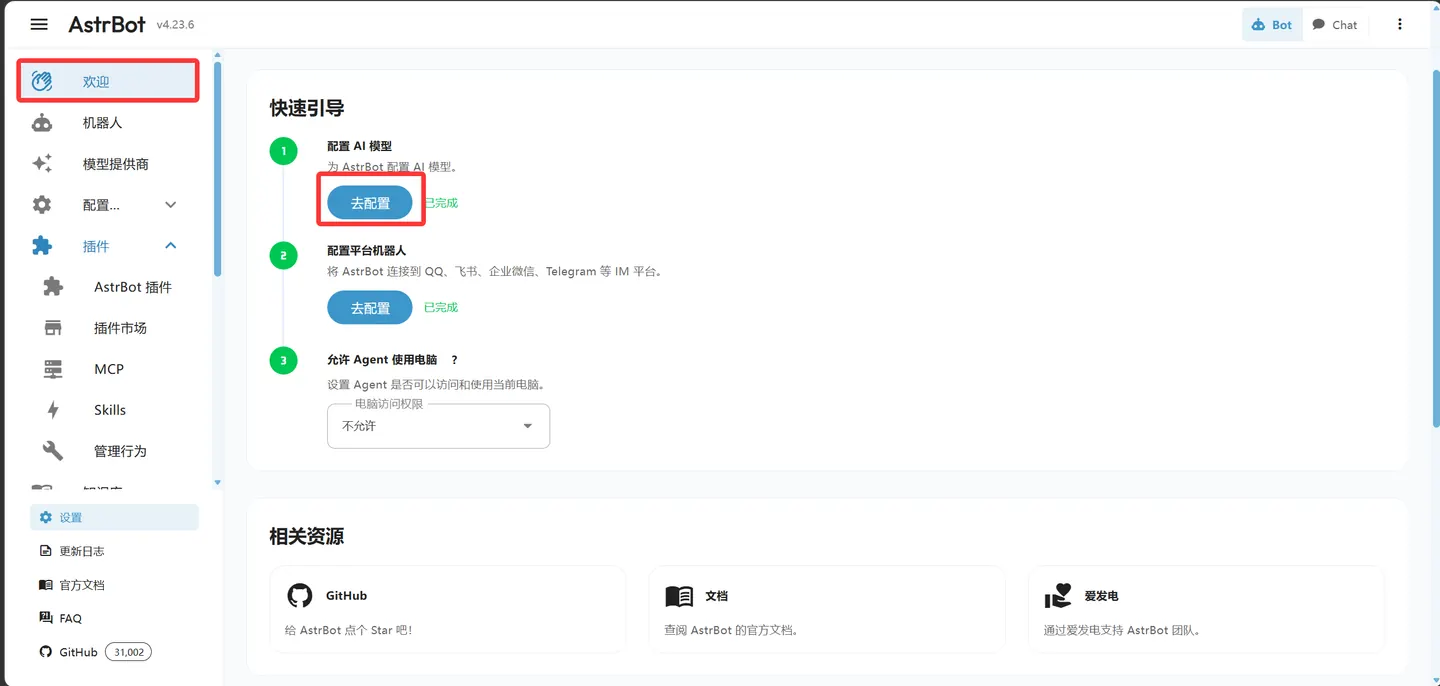
Task: Expand the 配置 sidebar group
Action: point(108,205)
